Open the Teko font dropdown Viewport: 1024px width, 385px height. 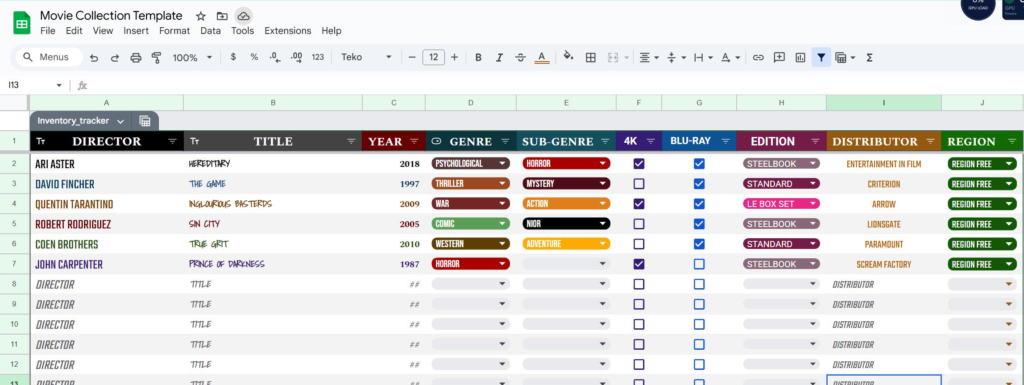[366, 57]
